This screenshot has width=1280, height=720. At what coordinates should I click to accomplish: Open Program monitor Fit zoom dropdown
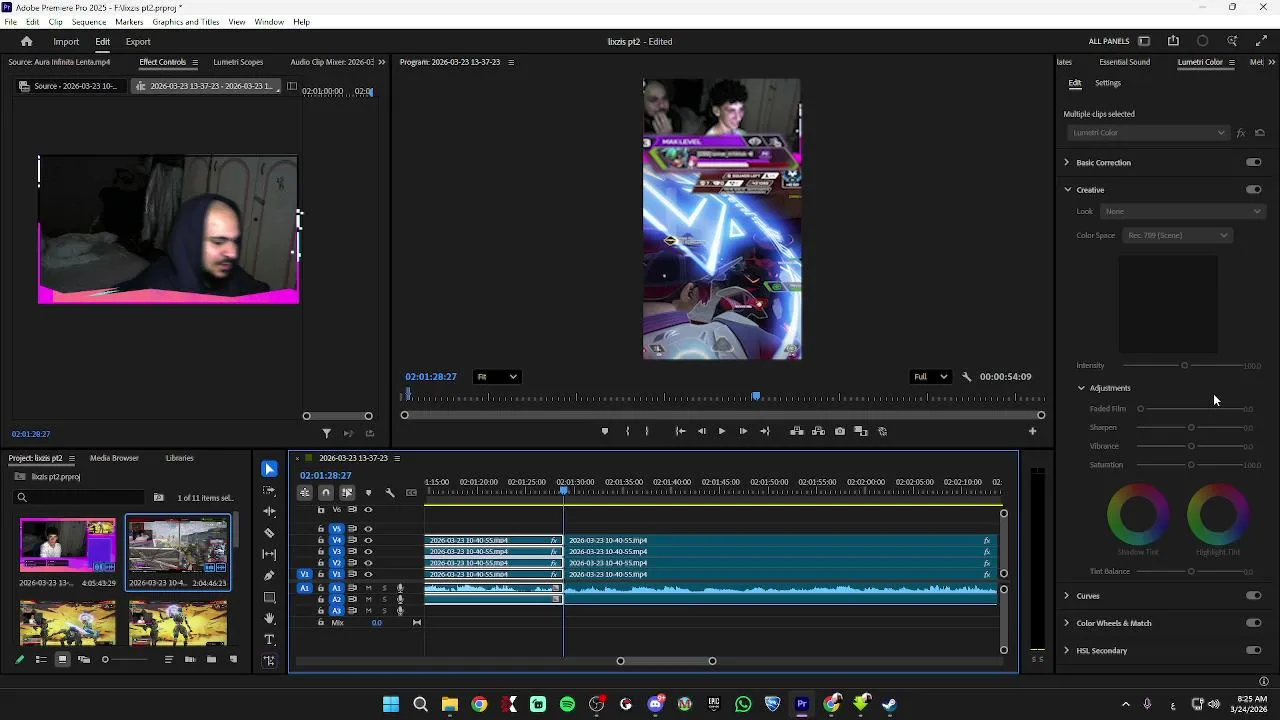pyautogui.click(x=497, y=377)
